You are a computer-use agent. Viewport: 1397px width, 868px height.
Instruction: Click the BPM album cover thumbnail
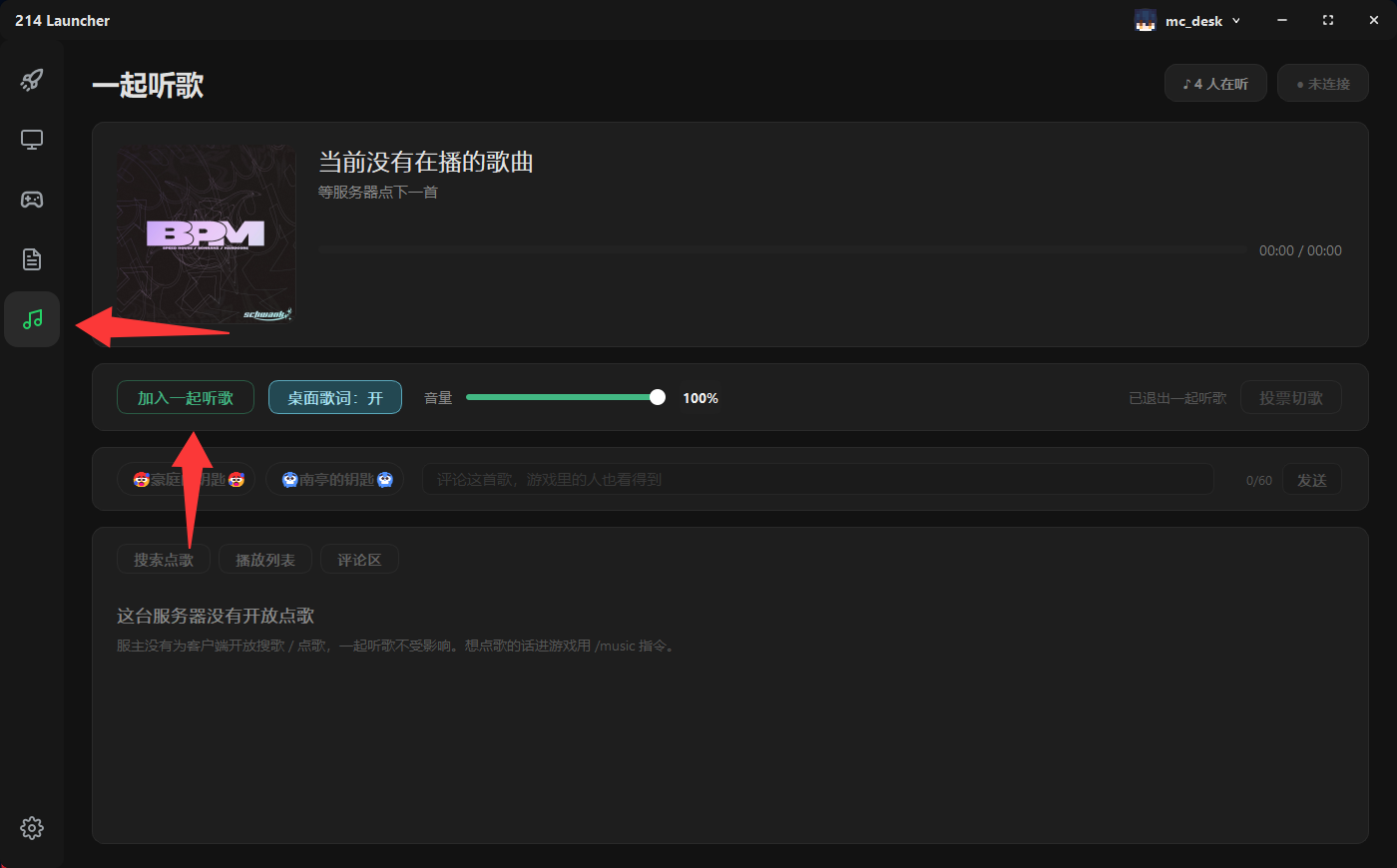click(x=207, y=234)
